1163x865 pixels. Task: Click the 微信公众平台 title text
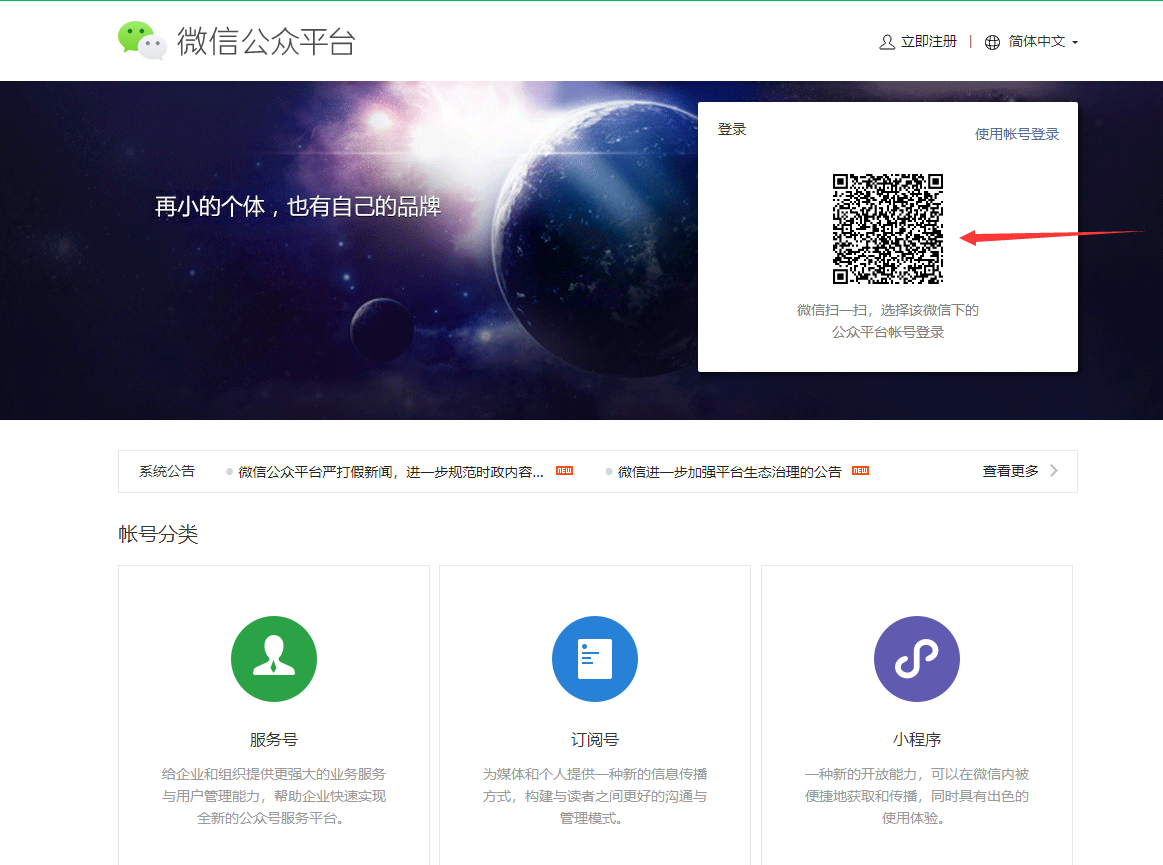[x=266, y=41]
